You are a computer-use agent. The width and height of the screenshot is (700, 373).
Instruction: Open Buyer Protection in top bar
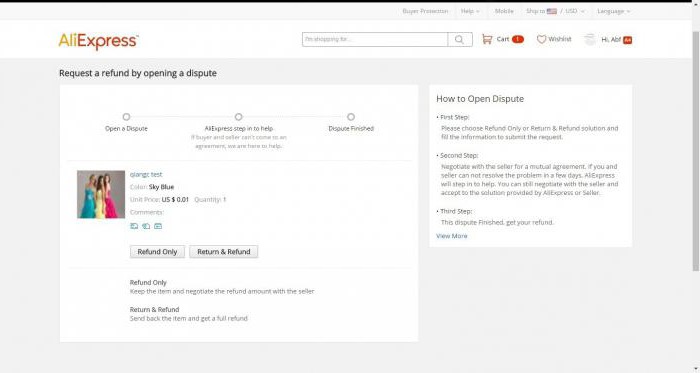coord(425,11)
